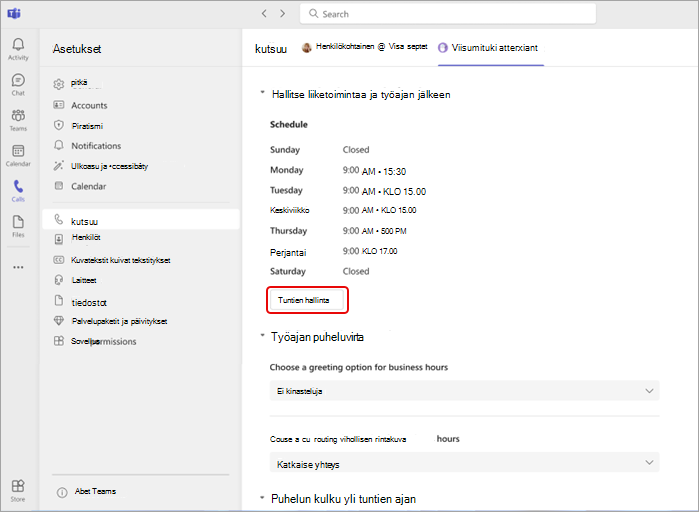This screenshot has width=699, height=512.
Task: Show more apps via ellipsis icon
Action: pos(18,267)
